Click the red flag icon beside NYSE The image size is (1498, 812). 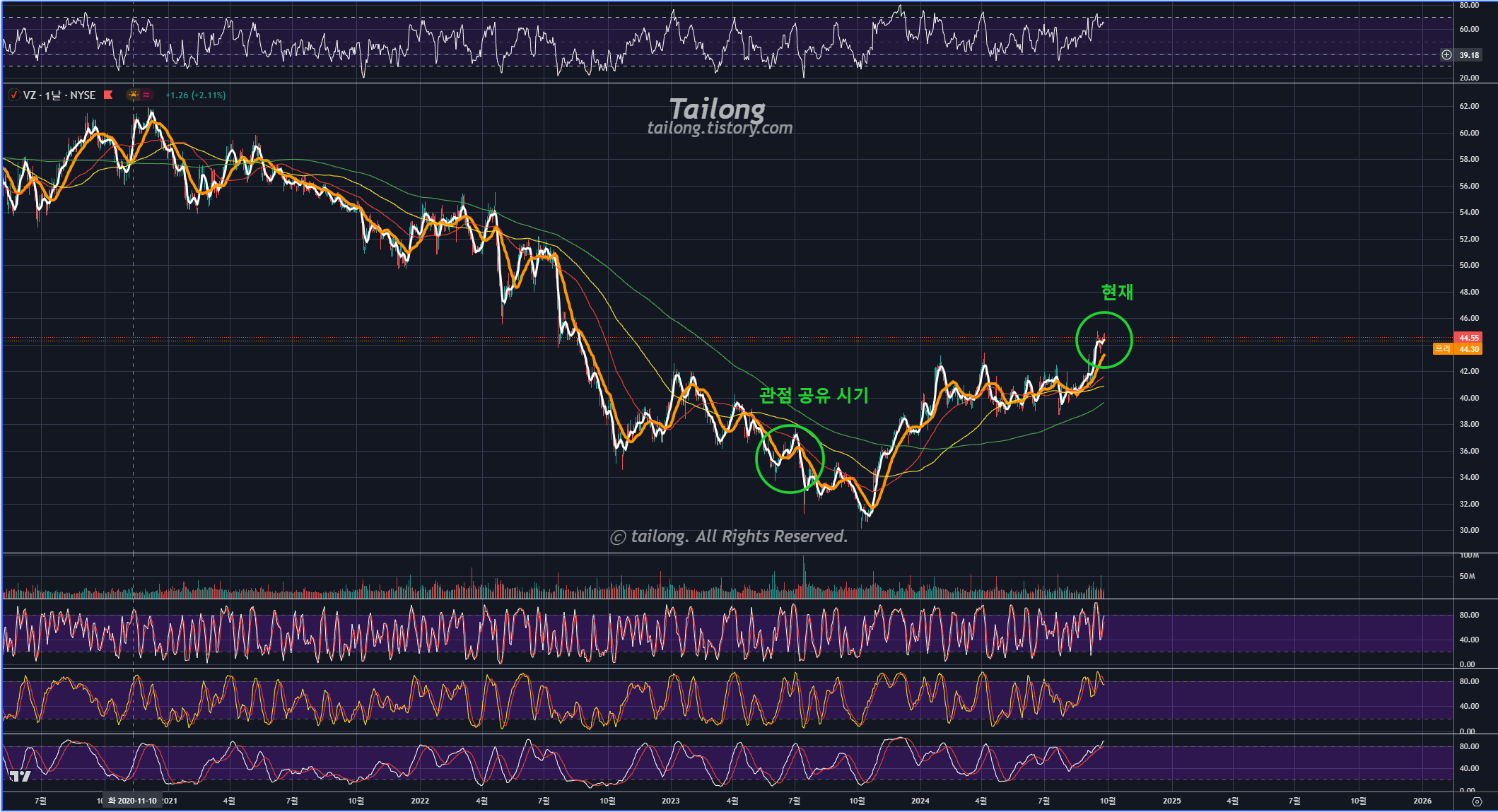pyautogui.click(x=108, y=95)
